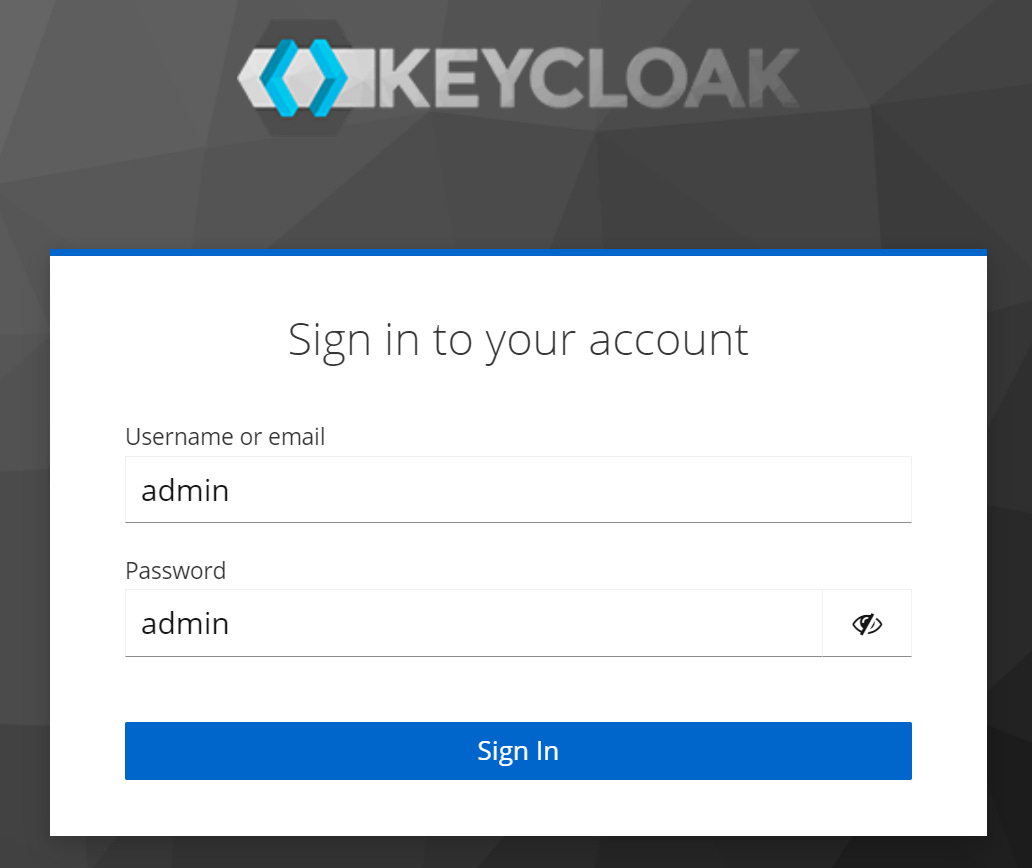
Task: Select the admin text in the username box
Action: pos(185,489)
